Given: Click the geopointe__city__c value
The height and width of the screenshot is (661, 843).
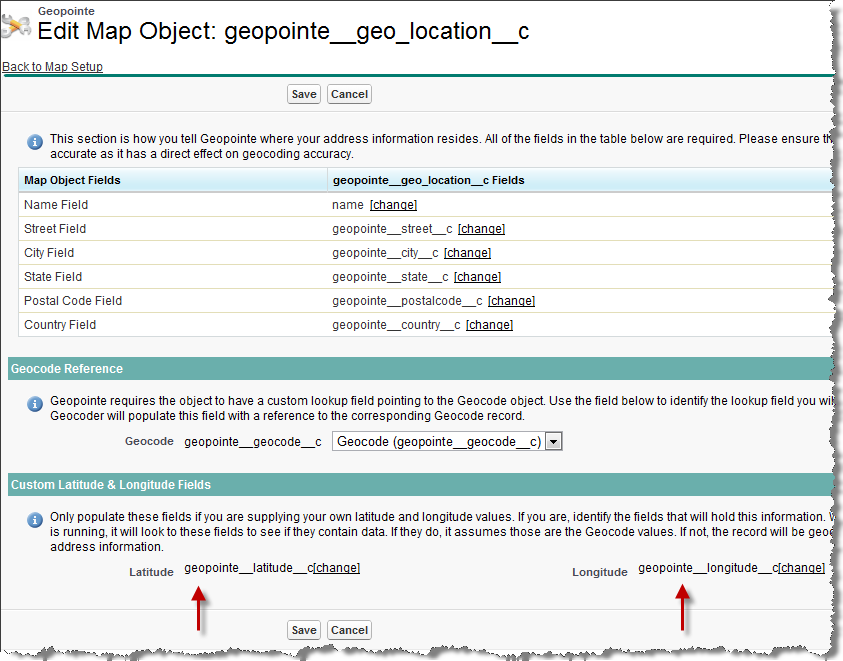Looking at the screenshot, I should [x=385, y=253].
